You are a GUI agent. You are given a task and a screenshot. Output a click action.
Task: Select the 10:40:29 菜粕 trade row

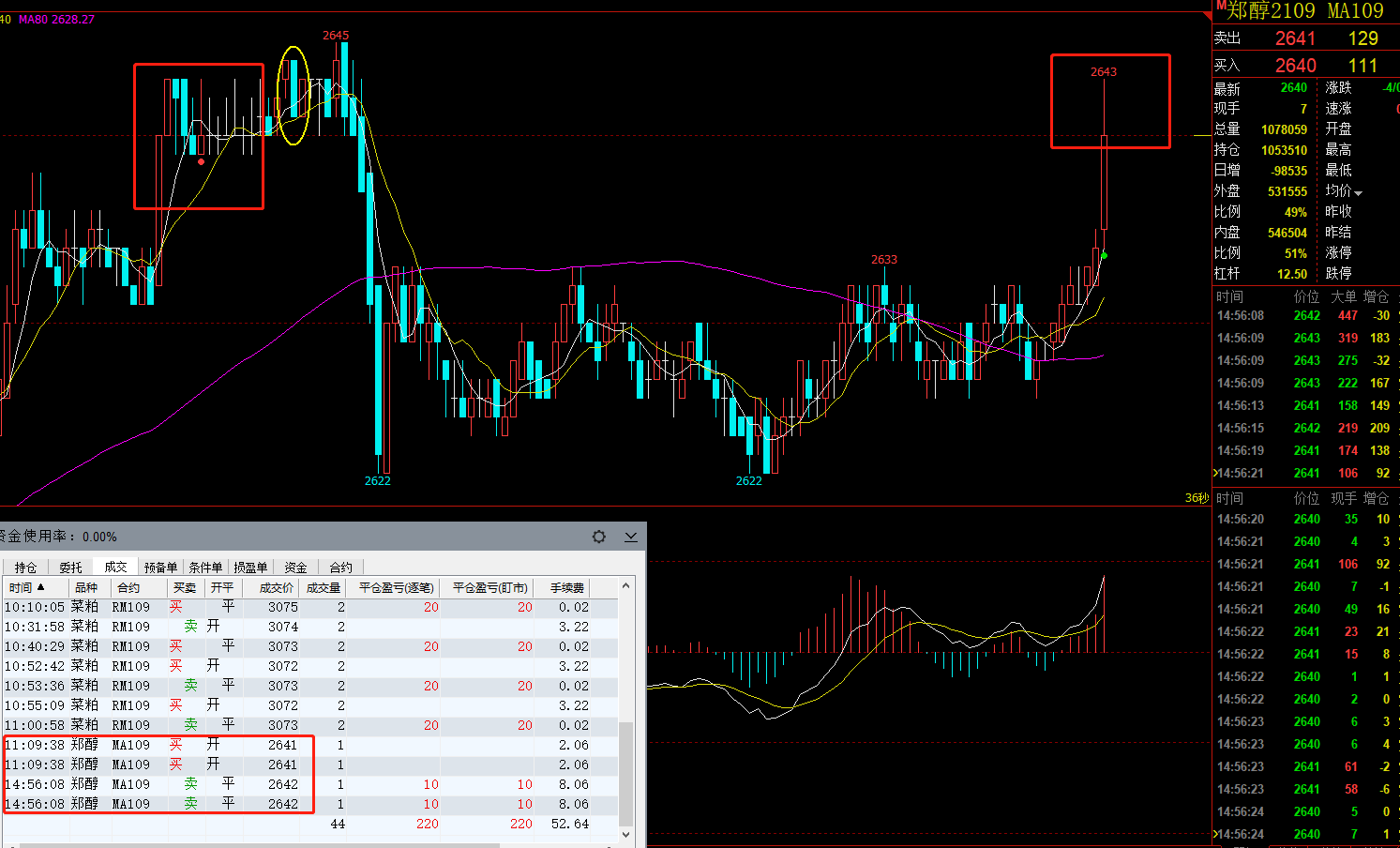309,646
